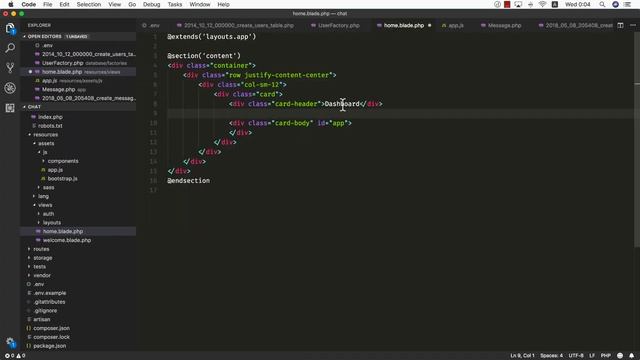The image size is (640, 360).
Task: Open the editor more actions ellipsis
Action: click(633, 25)
